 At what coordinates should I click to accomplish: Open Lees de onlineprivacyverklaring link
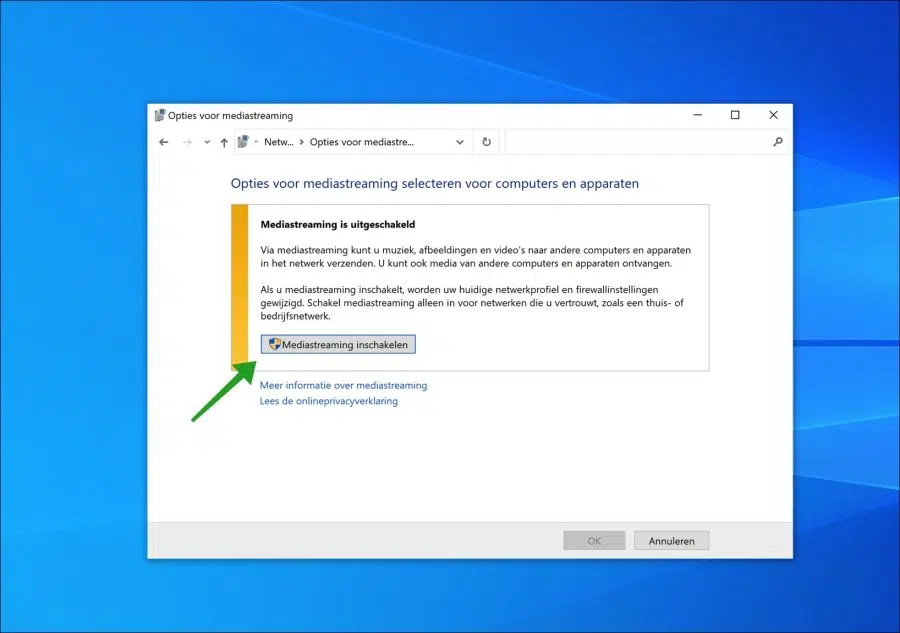click(328, 401)
